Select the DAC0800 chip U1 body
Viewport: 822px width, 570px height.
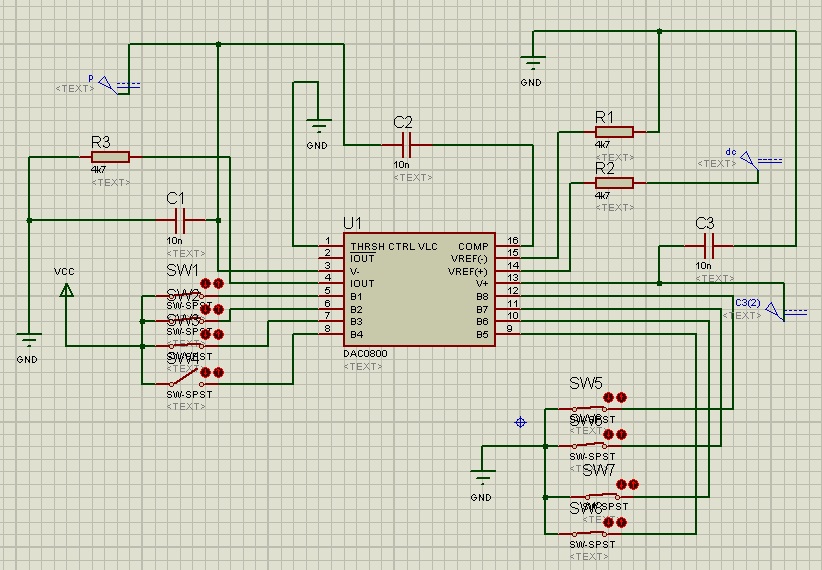tap(418, 290)
